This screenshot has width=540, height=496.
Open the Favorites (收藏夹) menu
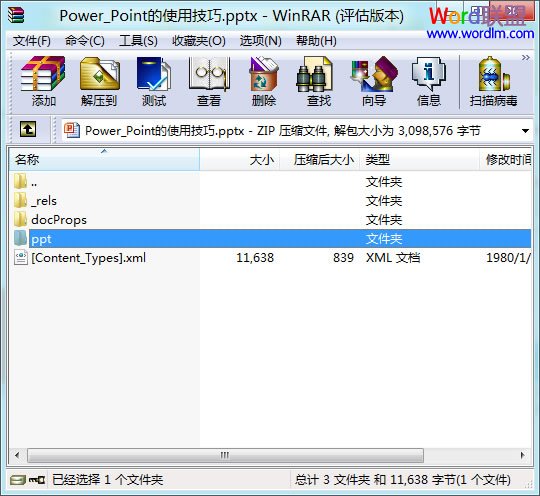coord(199,41)
